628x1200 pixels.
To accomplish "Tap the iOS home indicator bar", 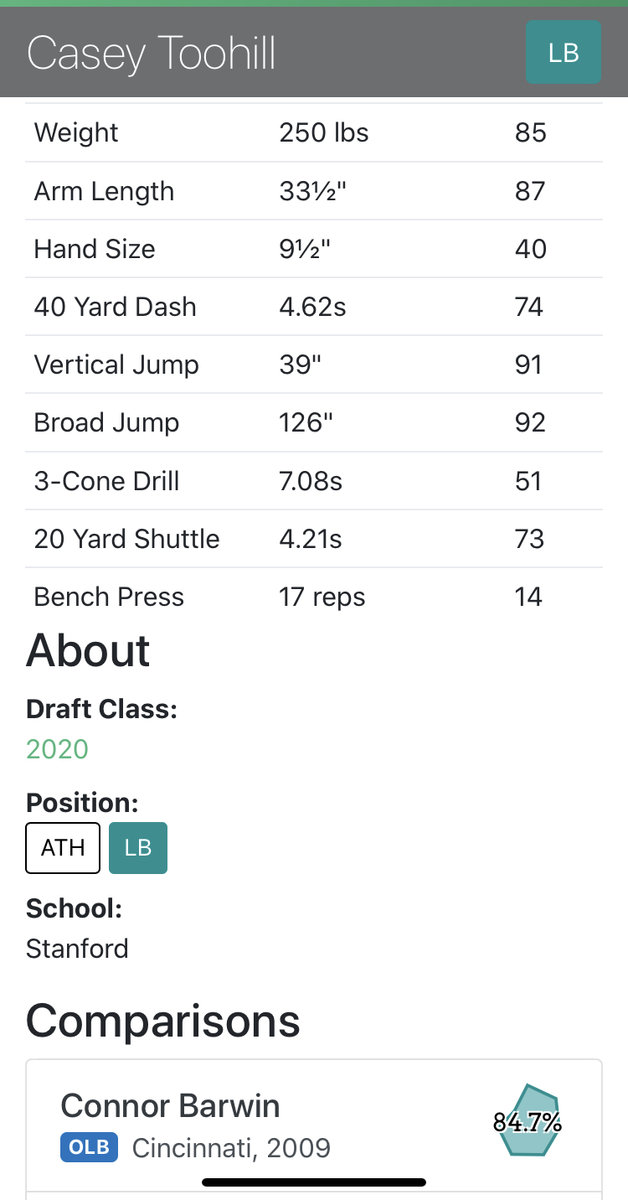I will click(314, 1182).
